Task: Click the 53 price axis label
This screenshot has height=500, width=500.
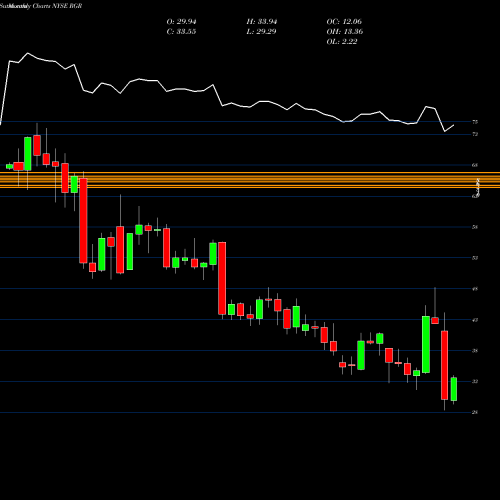Action: (x=475, y=258)
